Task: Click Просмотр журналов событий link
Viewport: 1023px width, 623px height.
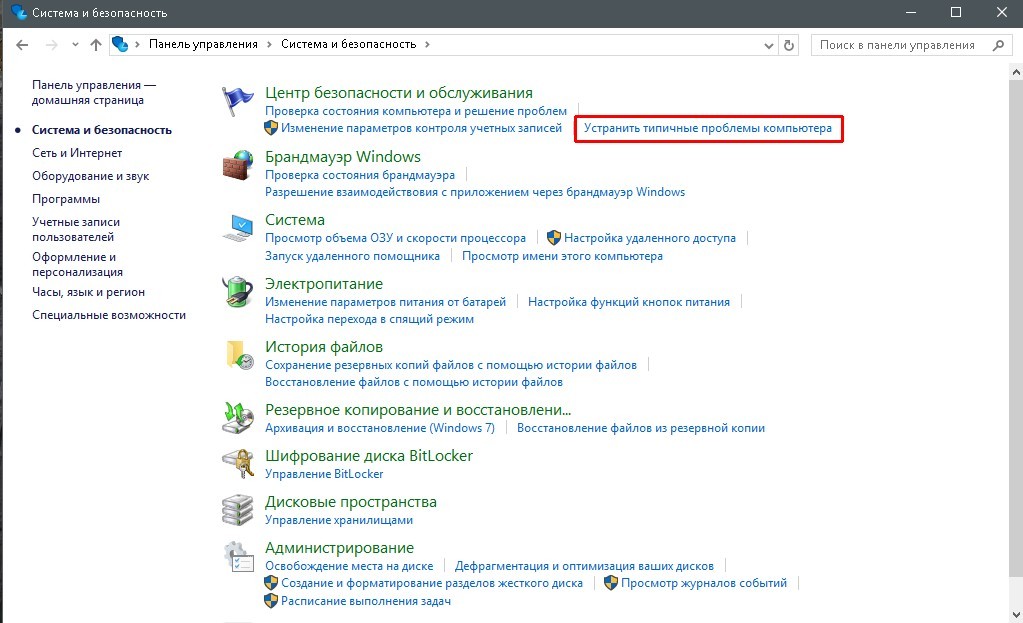Action: pos(704,583)
